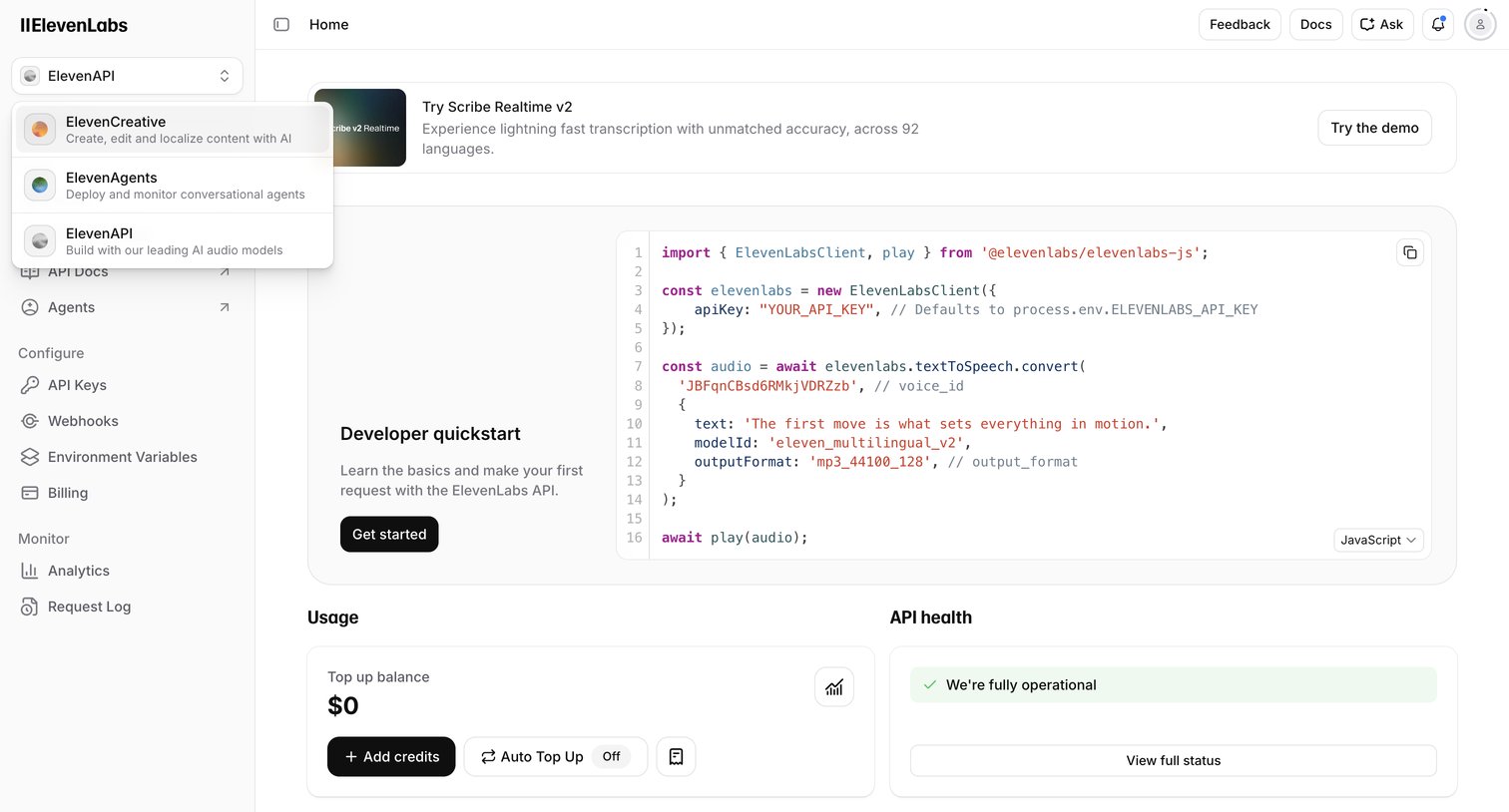The height and width of the screenshot is (812, 1509).
Task: Click the Home breadcrumb title
Action: point(329,24)
